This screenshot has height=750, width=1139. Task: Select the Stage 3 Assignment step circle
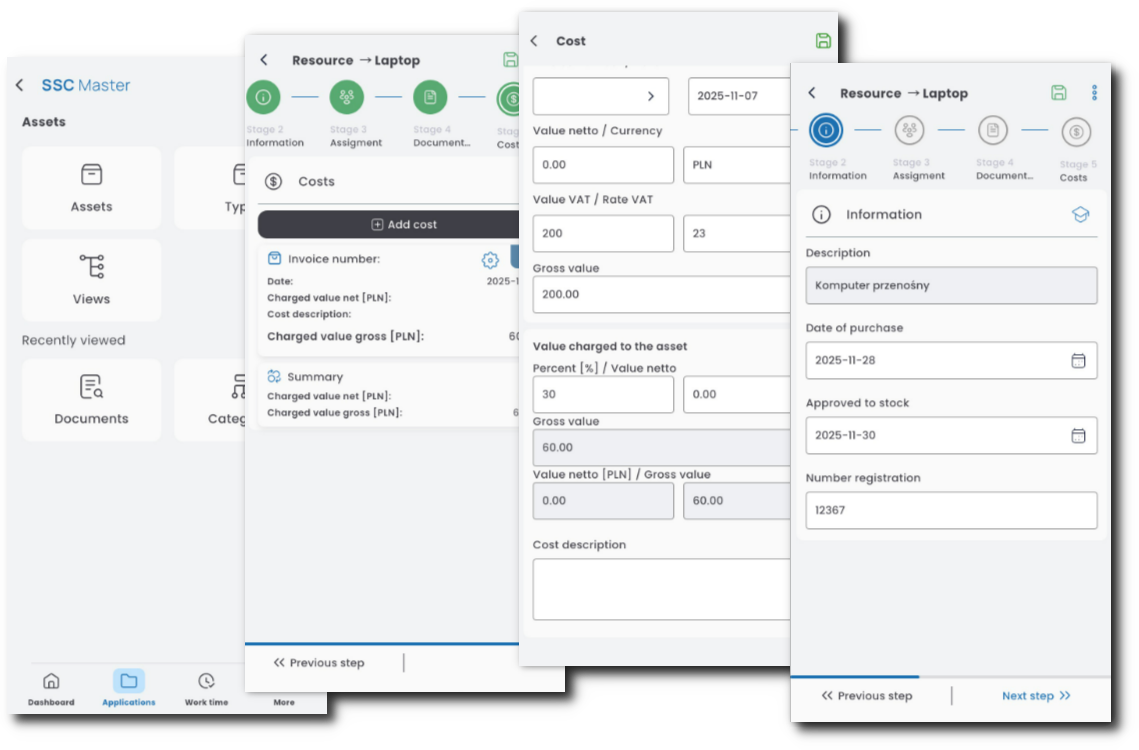909,130
